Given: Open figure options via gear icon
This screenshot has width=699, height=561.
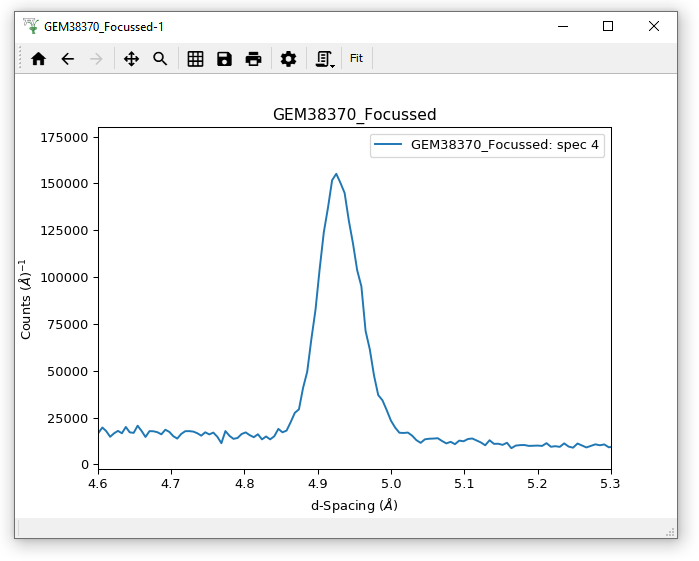Looking at the screenshot, I should pyautogui.click(x=289, y=59).
